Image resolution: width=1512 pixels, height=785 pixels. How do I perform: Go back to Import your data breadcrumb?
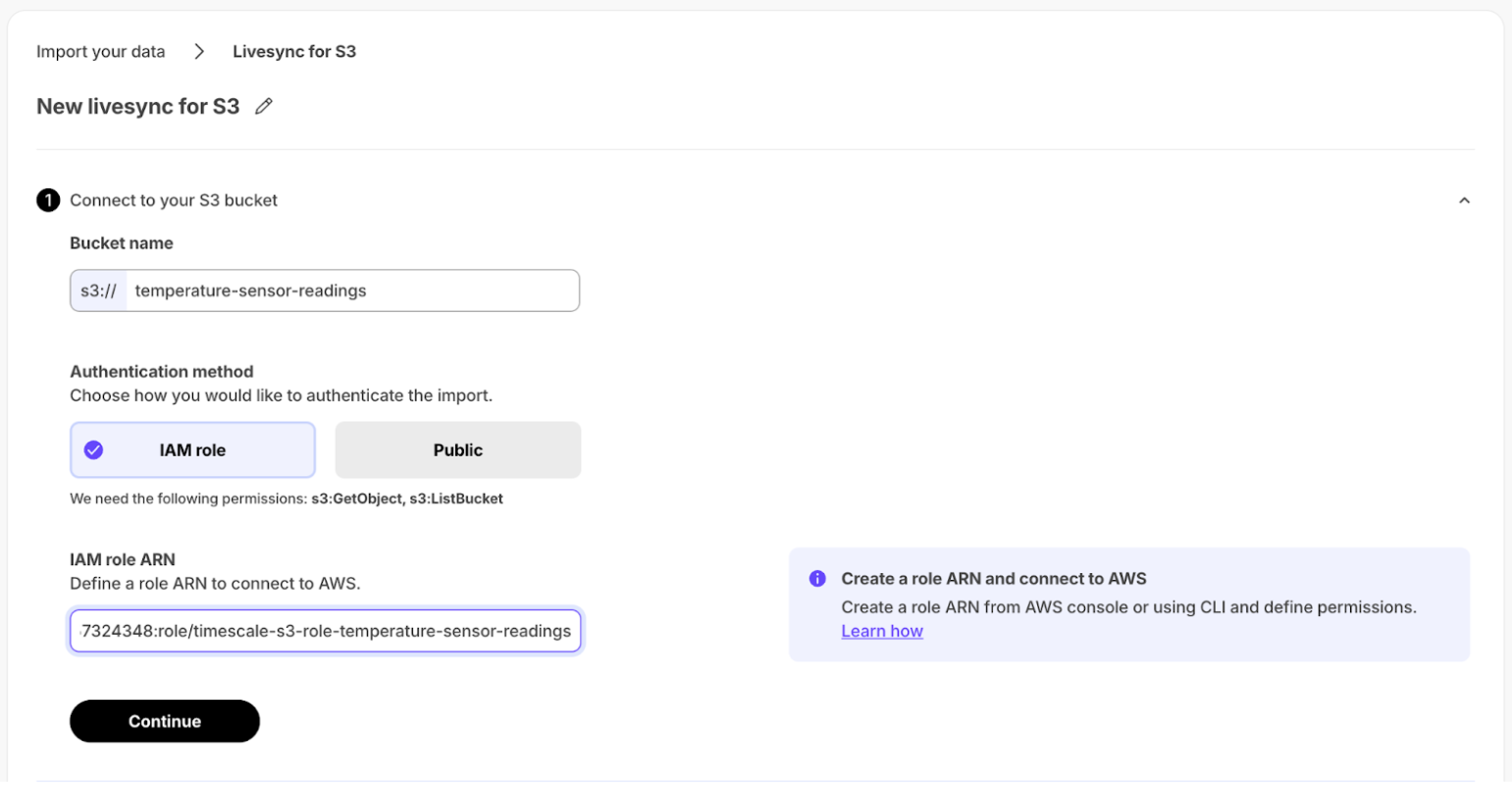click(x=101, y=51)
